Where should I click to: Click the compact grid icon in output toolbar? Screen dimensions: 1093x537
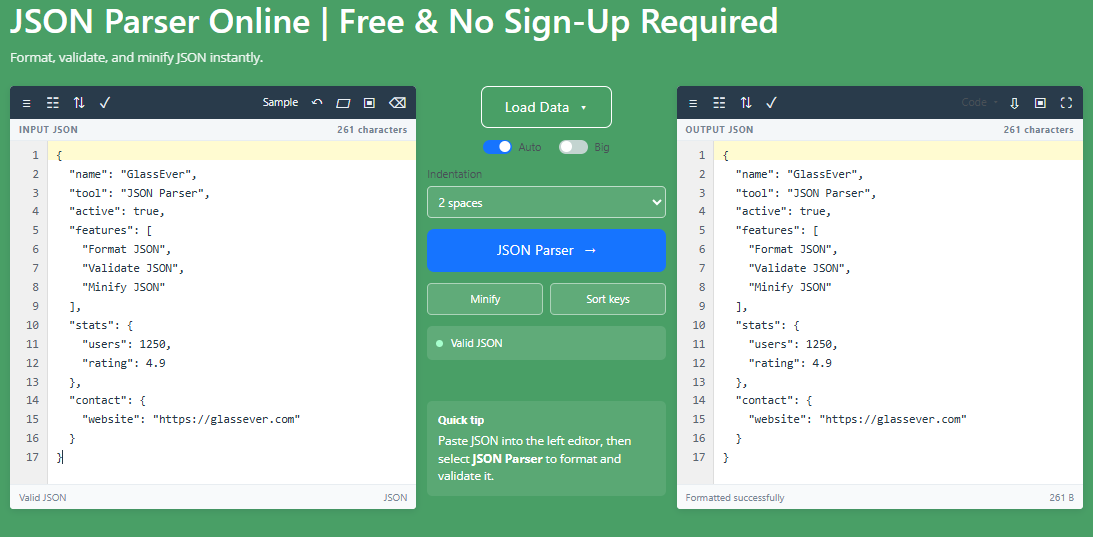tap(719, 103)
